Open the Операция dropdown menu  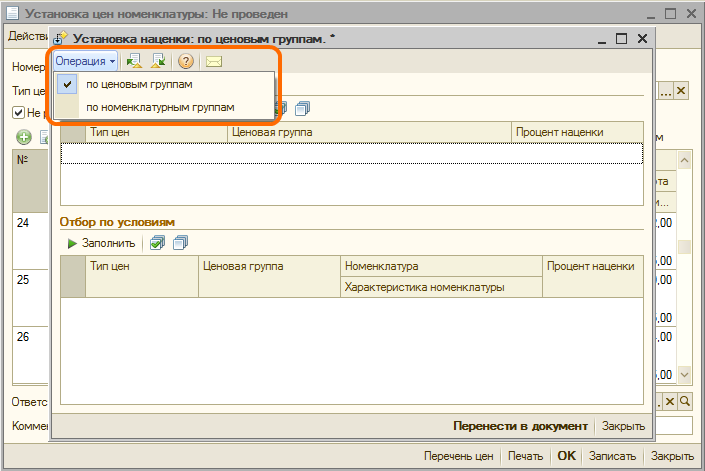85,61
